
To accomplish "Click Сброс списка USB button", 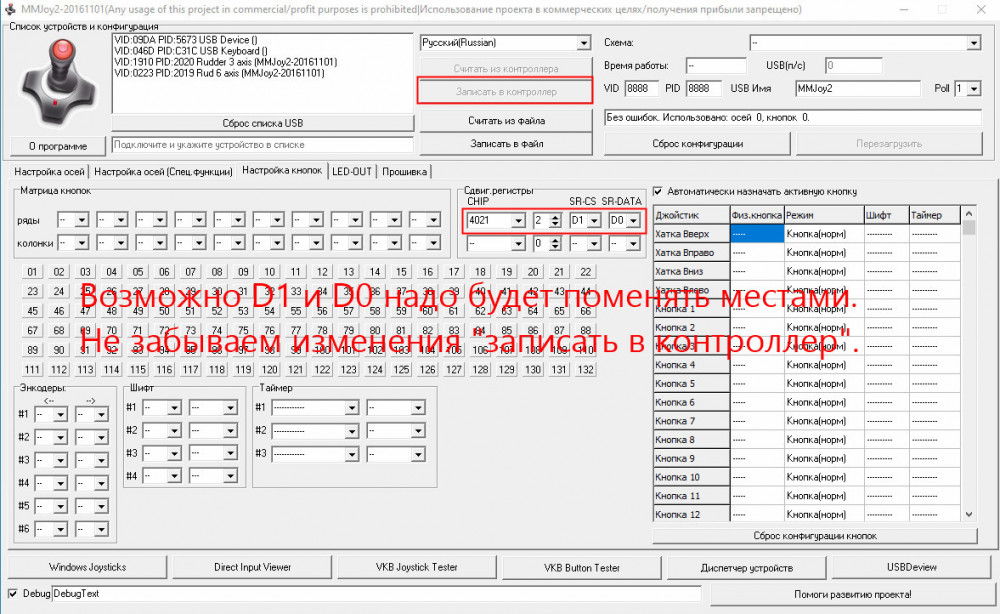I will (262, 123).
